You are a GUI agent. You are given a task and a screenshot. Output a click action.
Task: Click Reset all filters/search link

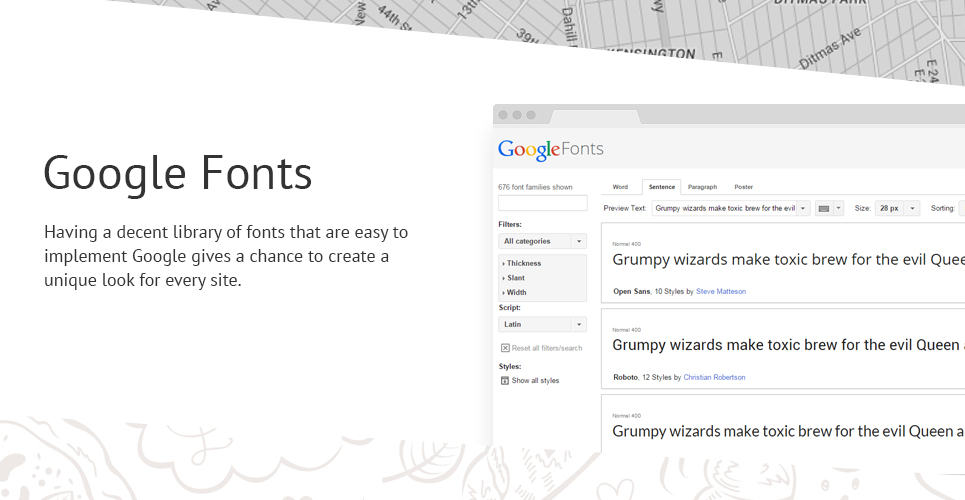coord(547,348)
